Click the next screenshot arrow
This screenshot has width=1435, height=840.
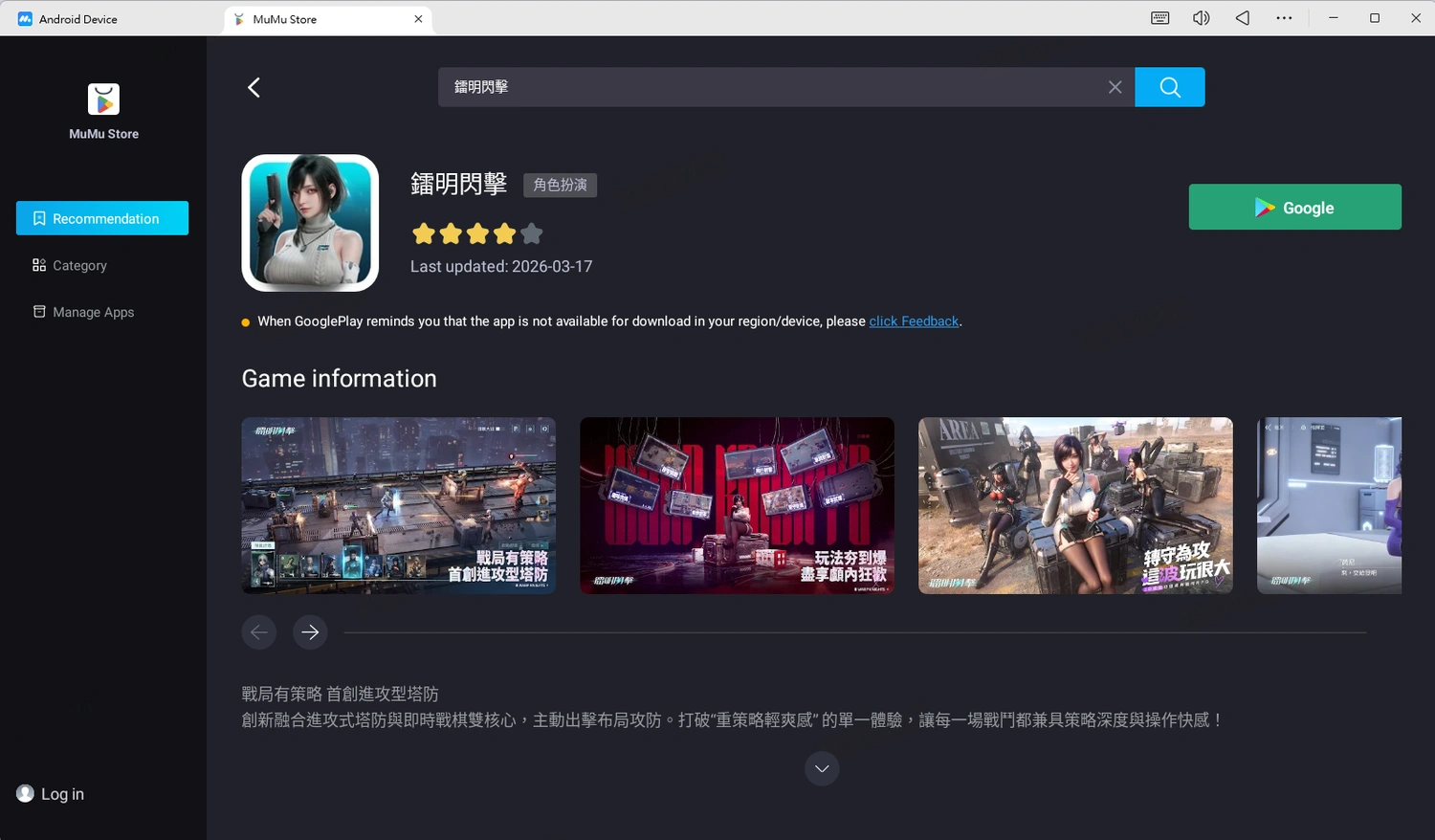pyautogui.click(x=309, y=632)
